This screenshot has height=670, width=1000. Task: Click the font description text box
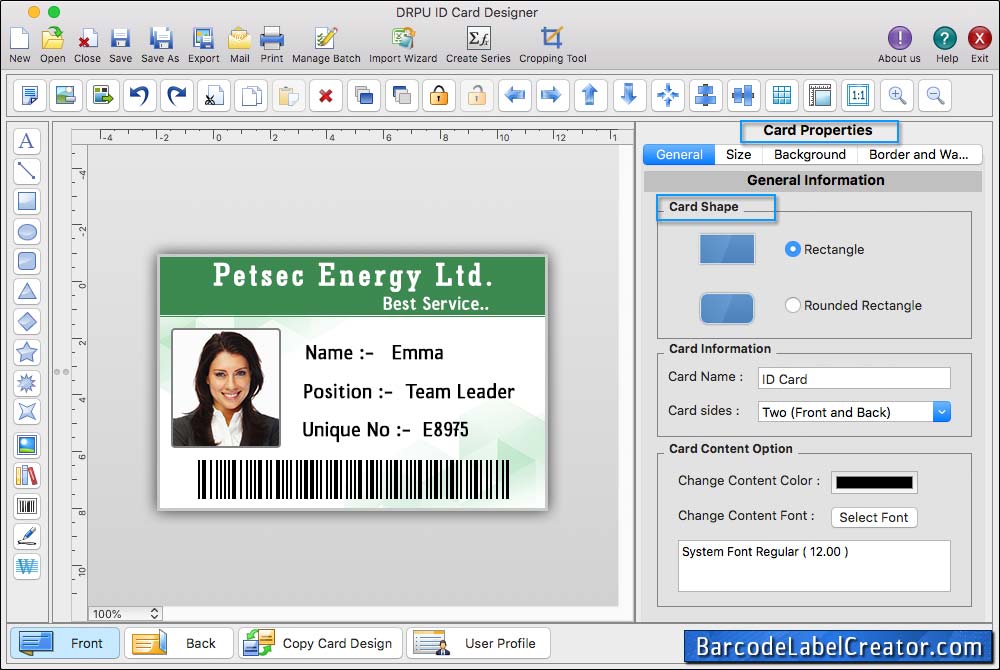tap(814, 566)
